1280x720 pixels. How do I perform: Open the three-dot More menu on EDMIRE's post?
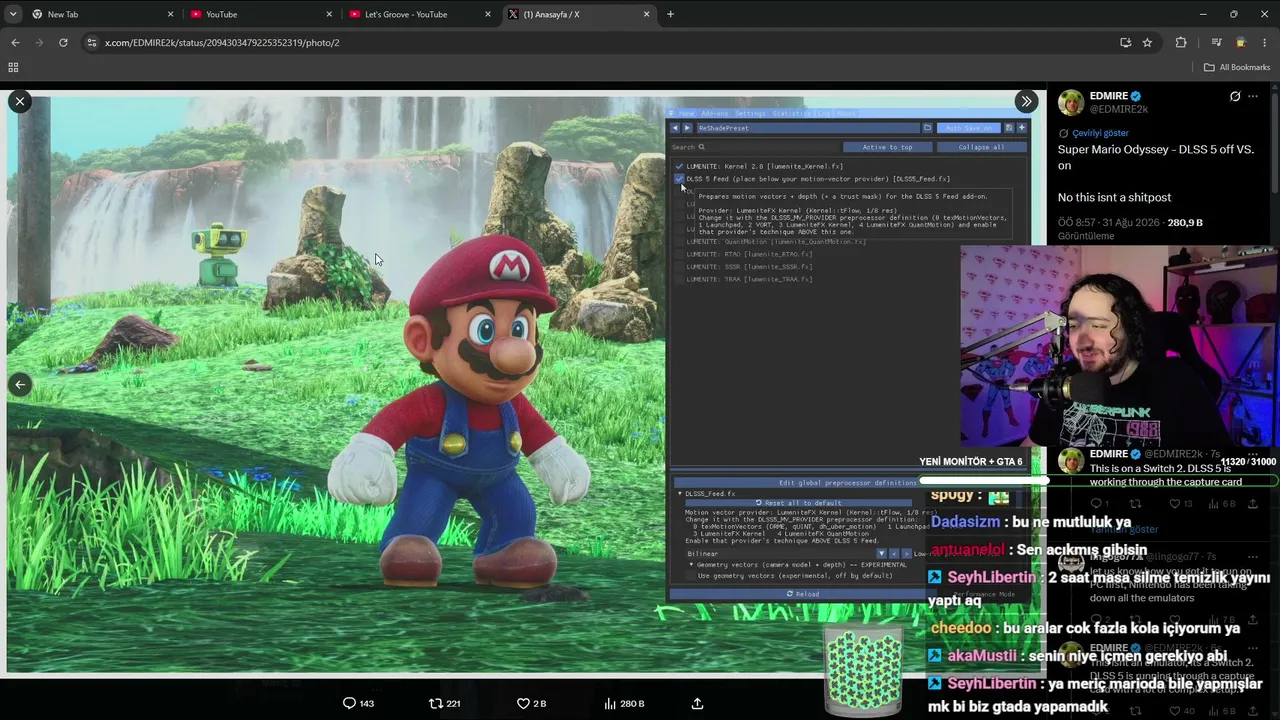click(x=1253, y=97)
